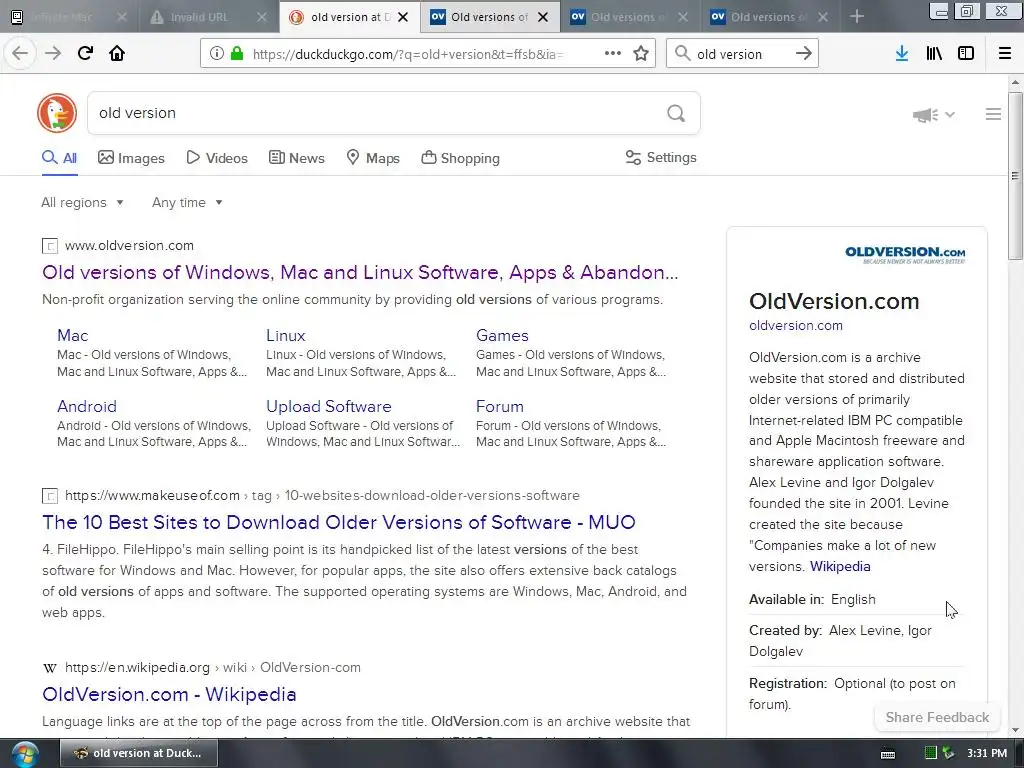1024x768 pixels.
Task: Select the Images search tab
Action: point(131,158)
